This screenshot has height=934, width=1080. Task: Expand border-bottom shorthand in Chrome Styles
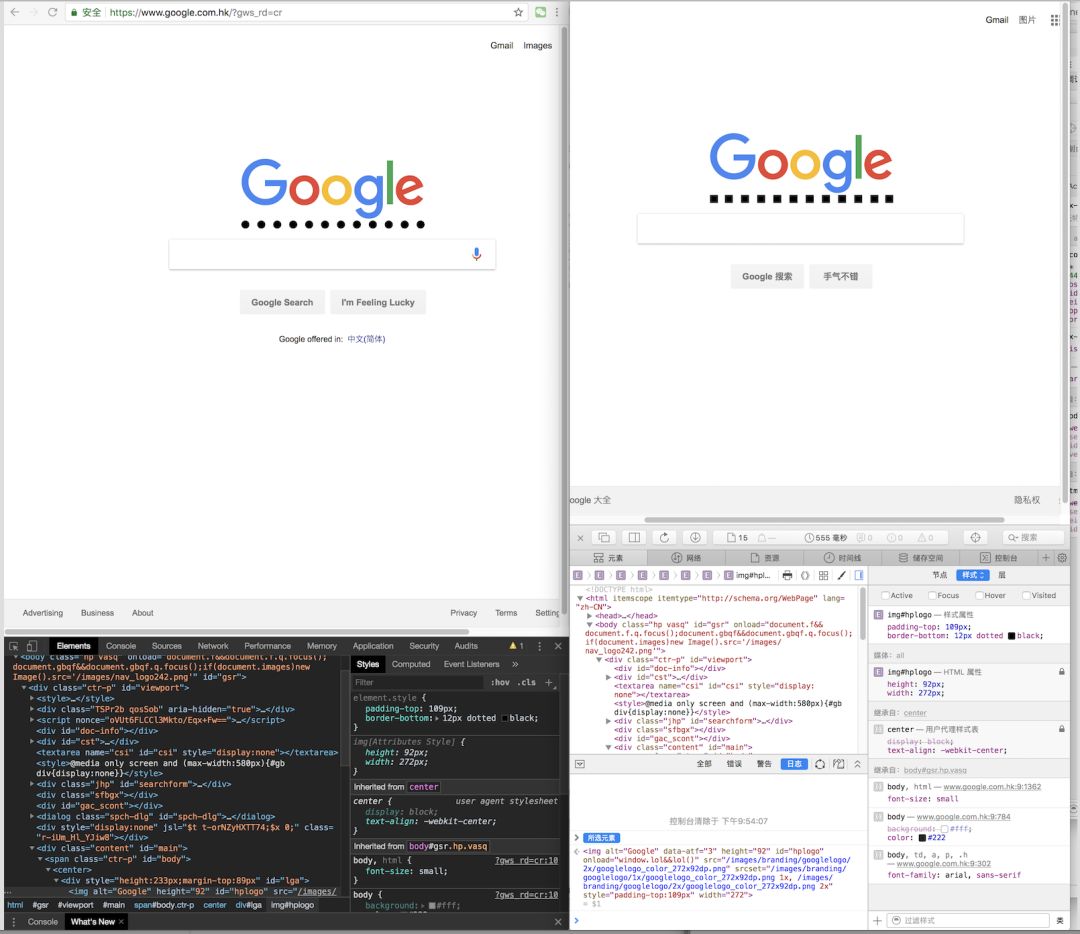(x=437, y=718)
